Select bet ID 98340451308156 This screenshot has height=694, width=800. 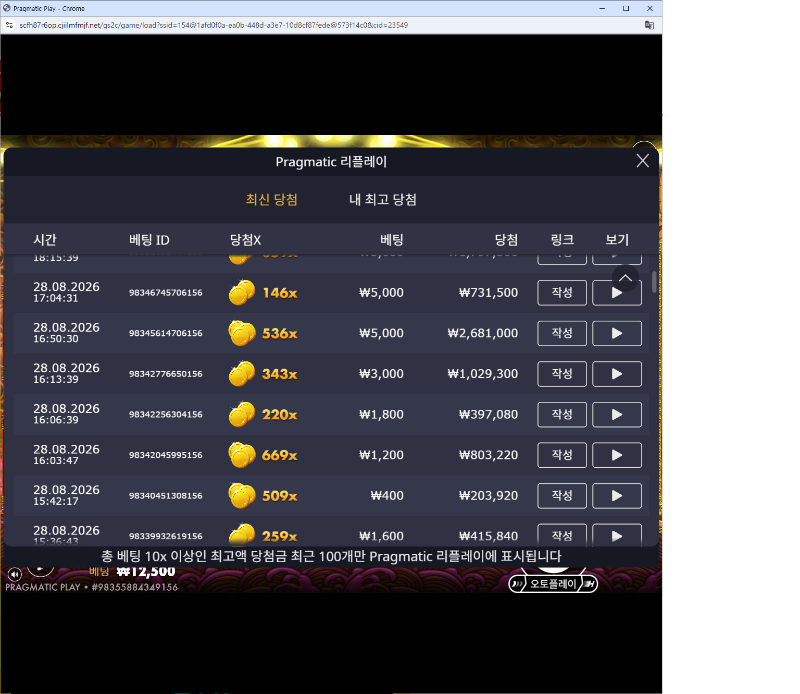click(166, 495)
